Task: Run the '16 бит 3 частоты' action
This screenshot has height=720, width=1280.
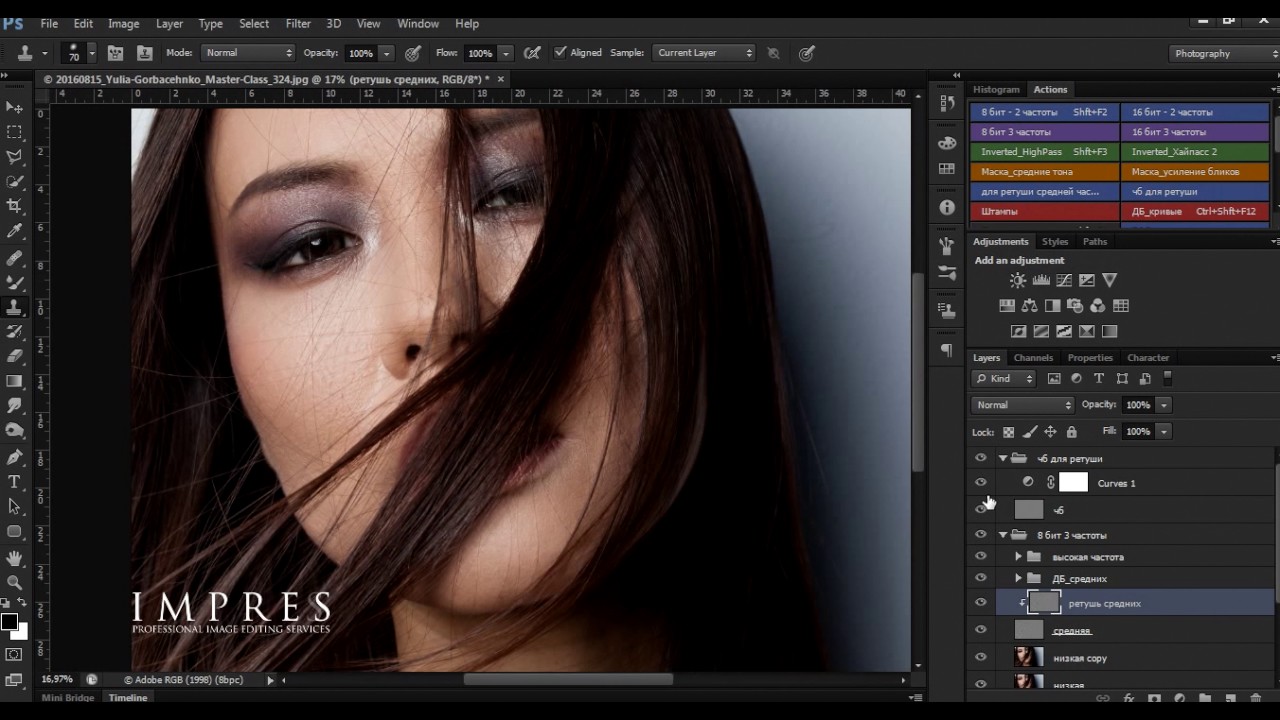Action: 1195,132
